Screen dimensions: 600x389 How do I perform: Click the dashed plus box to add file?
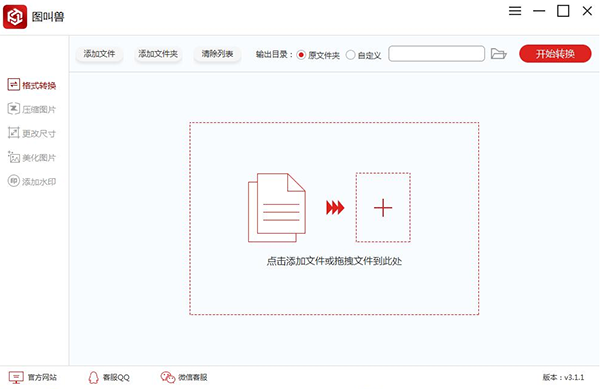(383, 207)
